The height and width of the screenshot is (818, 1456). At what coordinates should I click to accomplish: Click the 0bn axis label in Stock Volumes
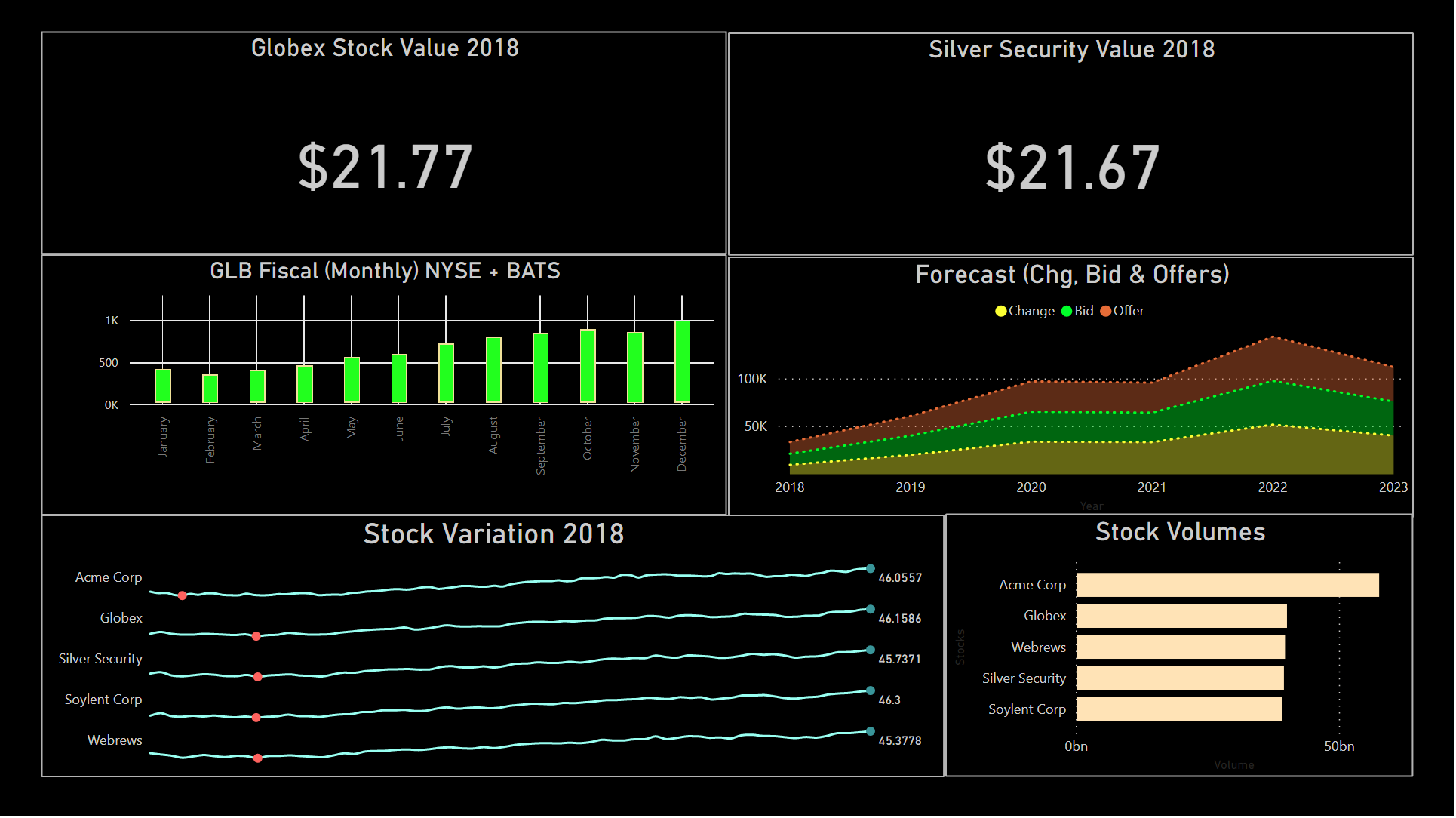coord(1077,746)
